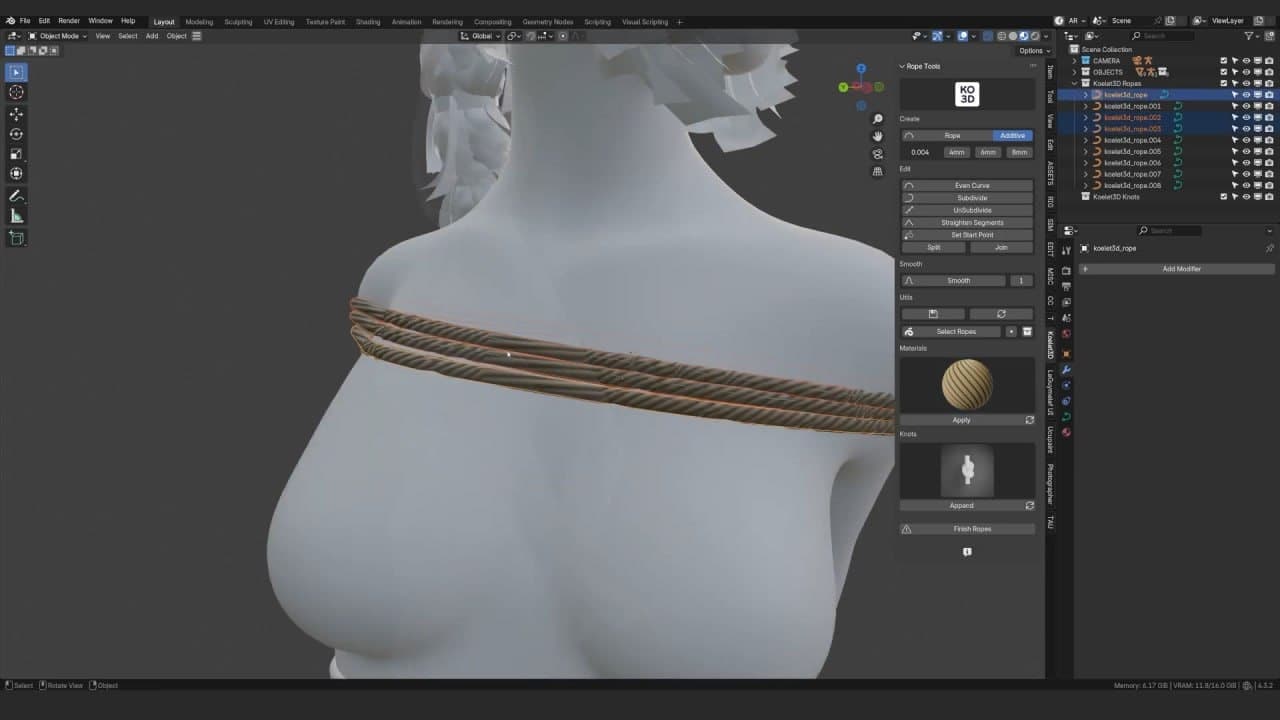1280x720 pixels.
Task: Open Global transform orientation dropdown
Action: [481, 36]
